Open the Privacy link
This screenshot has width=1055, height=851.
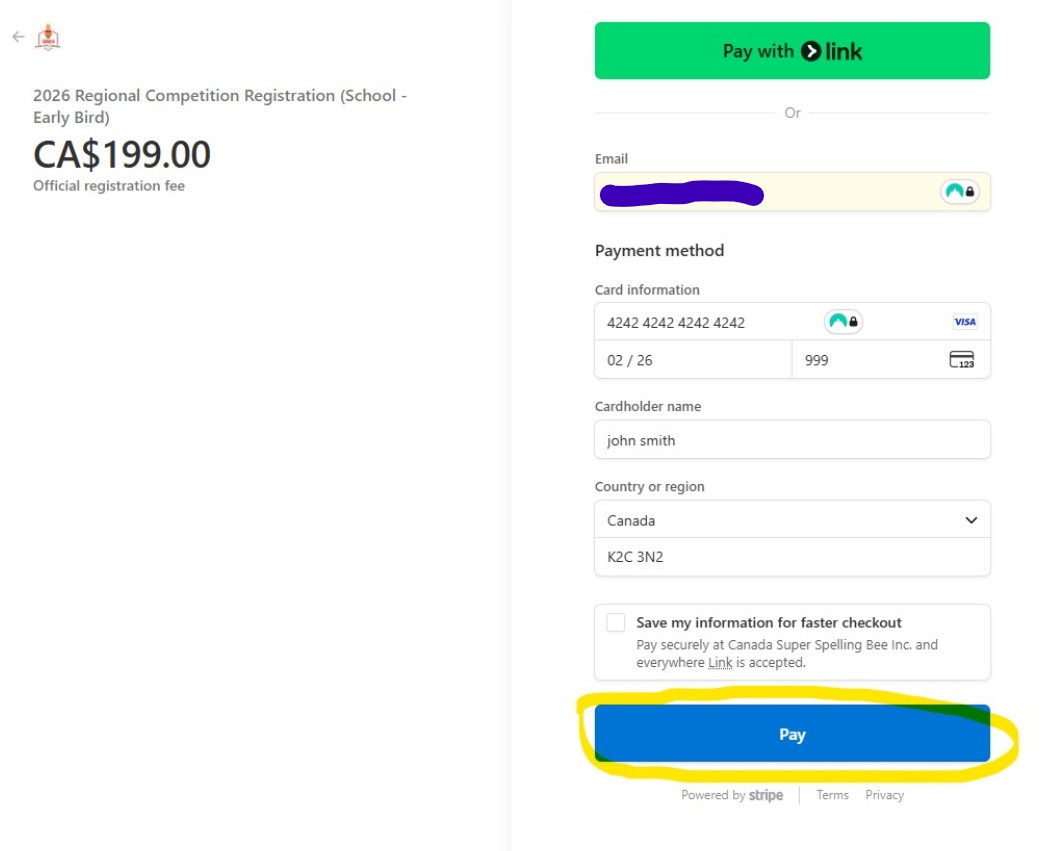[884, 795]
